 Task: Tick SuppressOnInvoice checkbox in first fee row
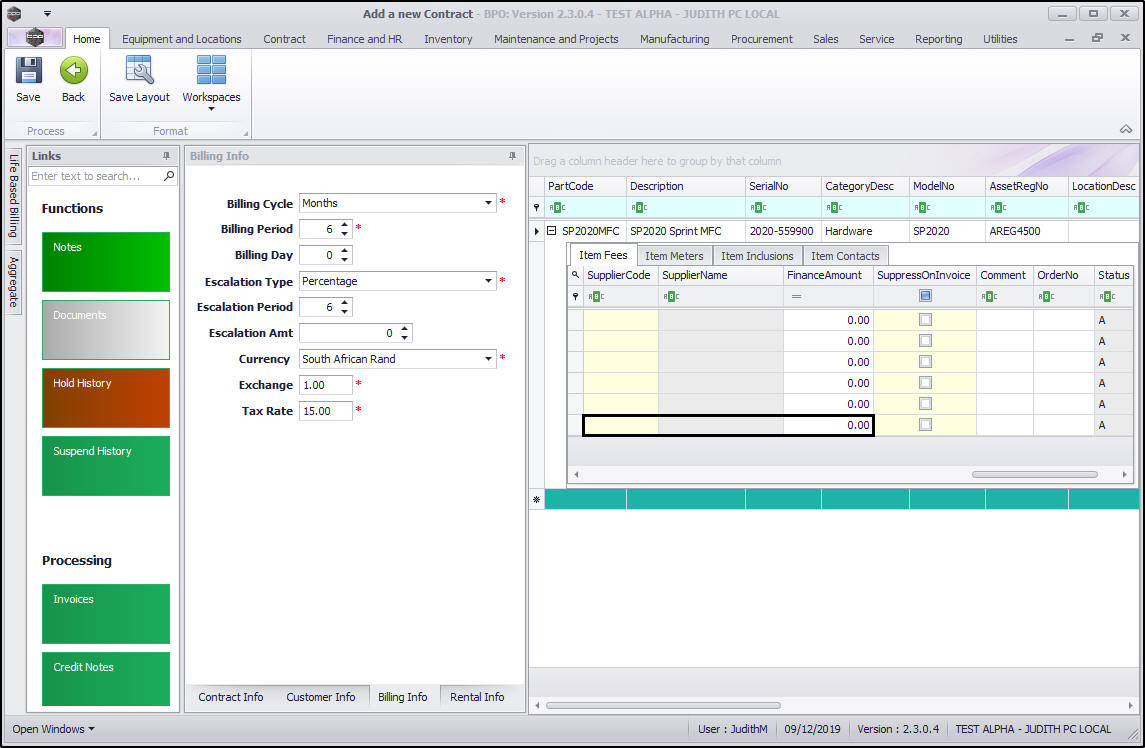click(x=925, y=320)
